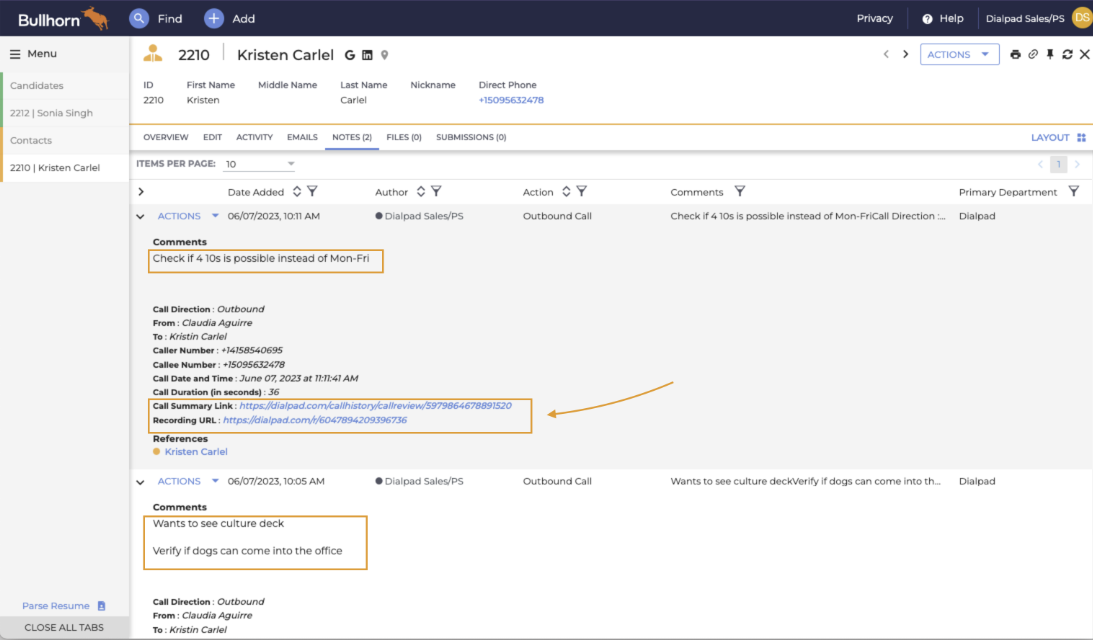Switch to the EDIT tab
The image size is (1093, 640).
[213, 137]
